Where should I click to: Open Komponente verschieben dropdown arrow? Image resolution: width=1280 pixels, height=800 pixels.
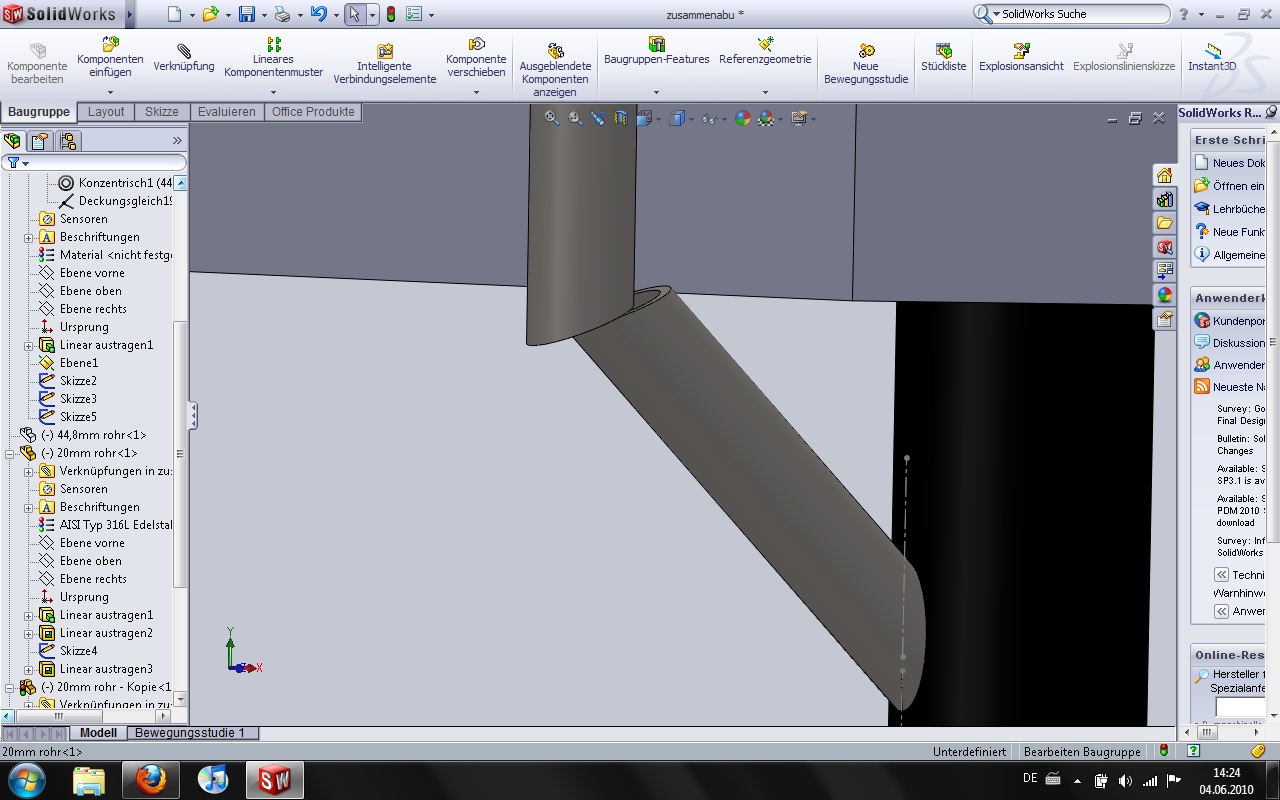coord(477,92)
